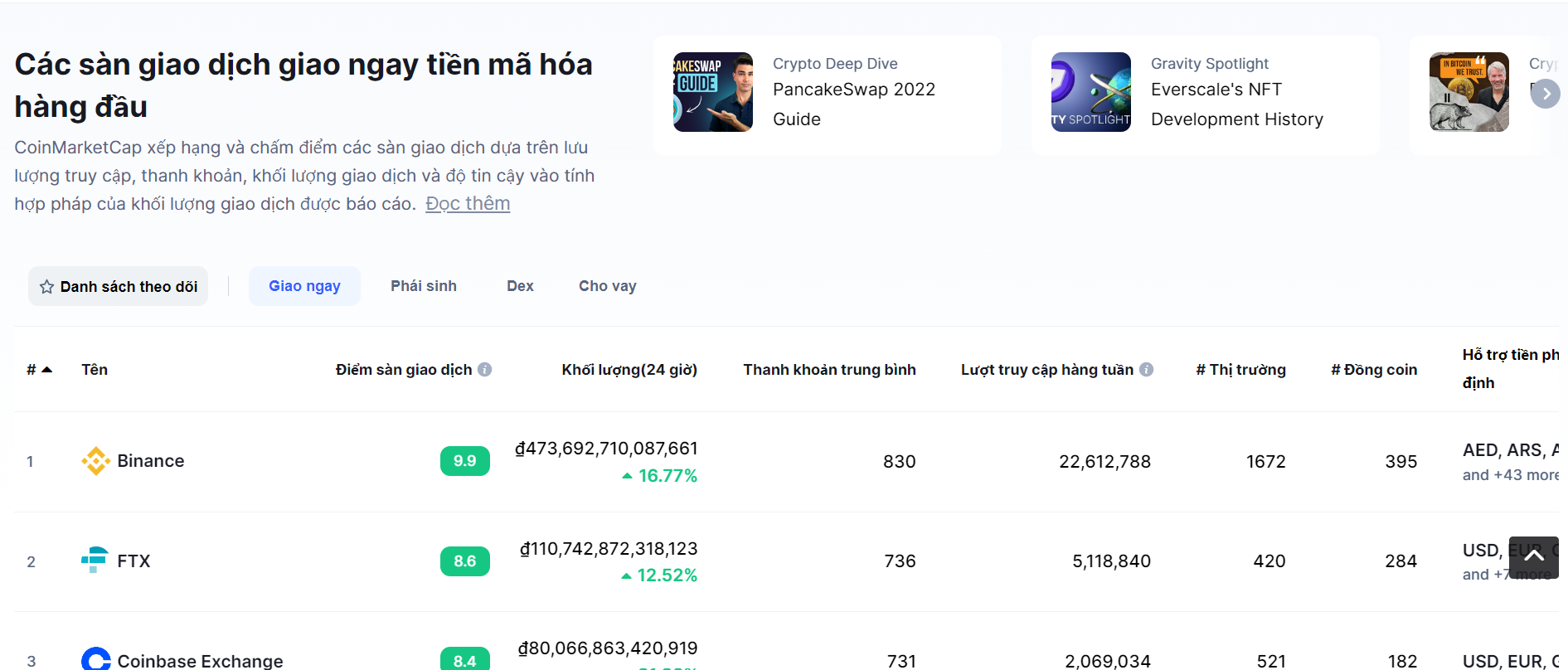
Task: Click the 12.52% volume change for FTX
Action: click(x=659, y=575)
